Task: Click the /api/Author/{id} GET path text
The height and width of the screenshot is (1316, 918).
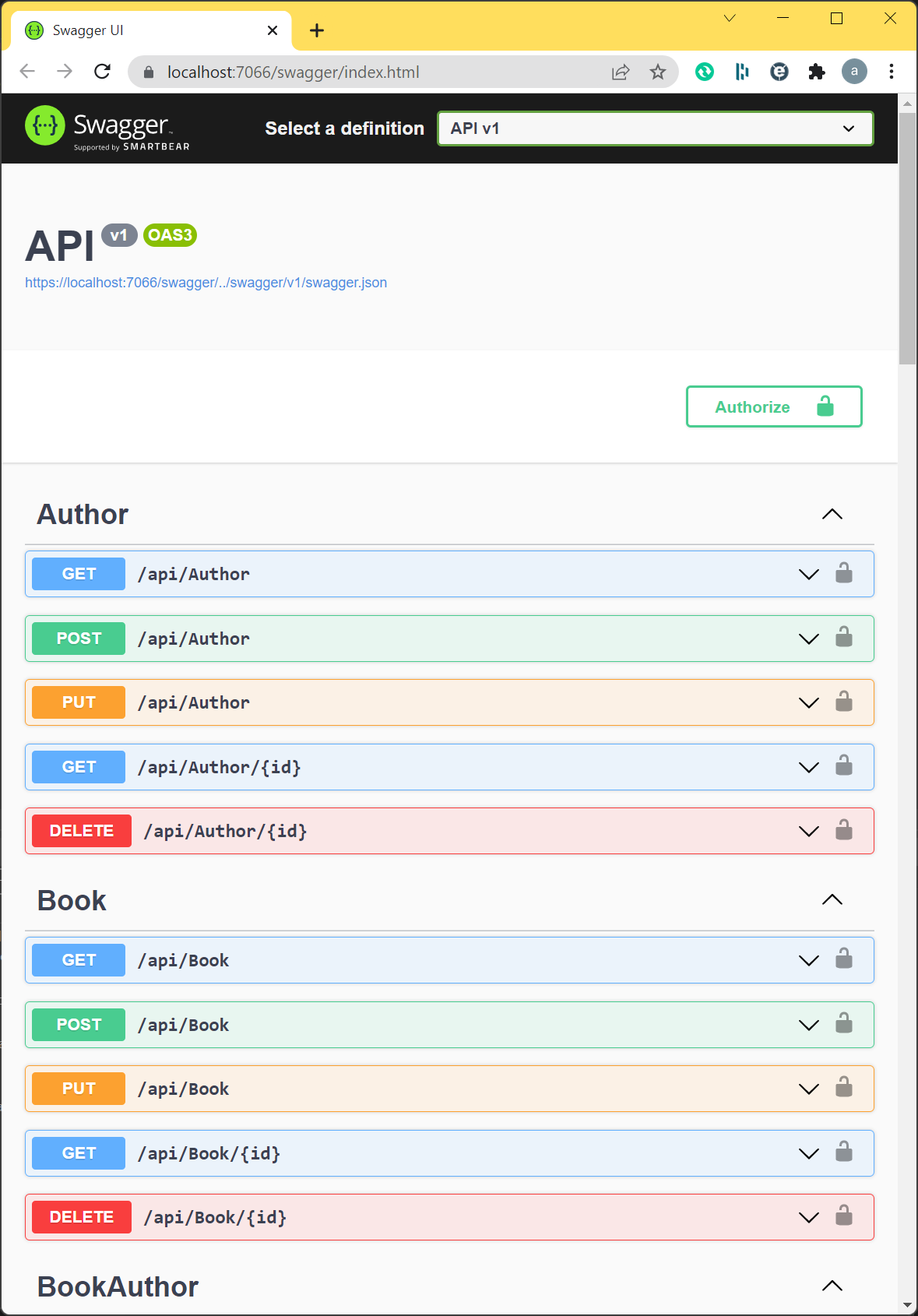Action: (220, 768)
